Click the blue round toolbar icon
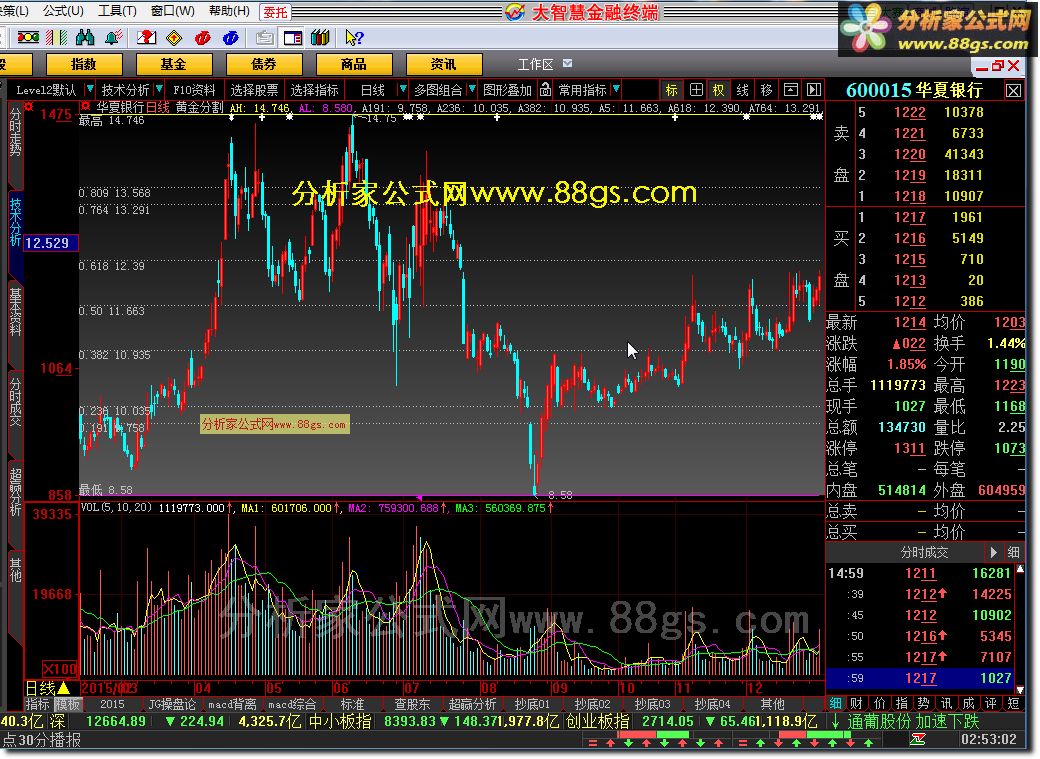The image size is (1040, 759). (x=230, y=38)
